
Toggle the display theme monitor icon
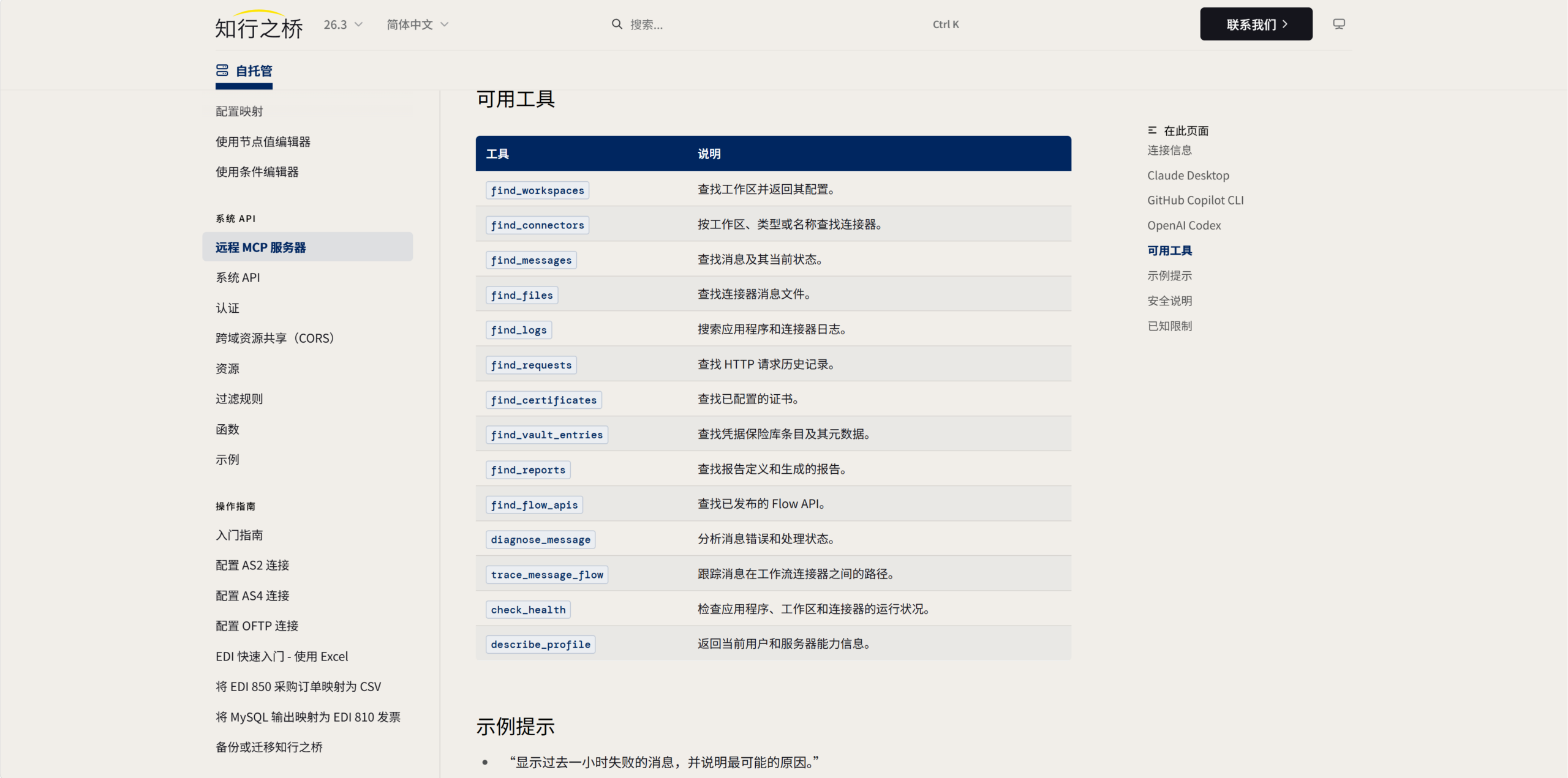[x=1339, y=24]
